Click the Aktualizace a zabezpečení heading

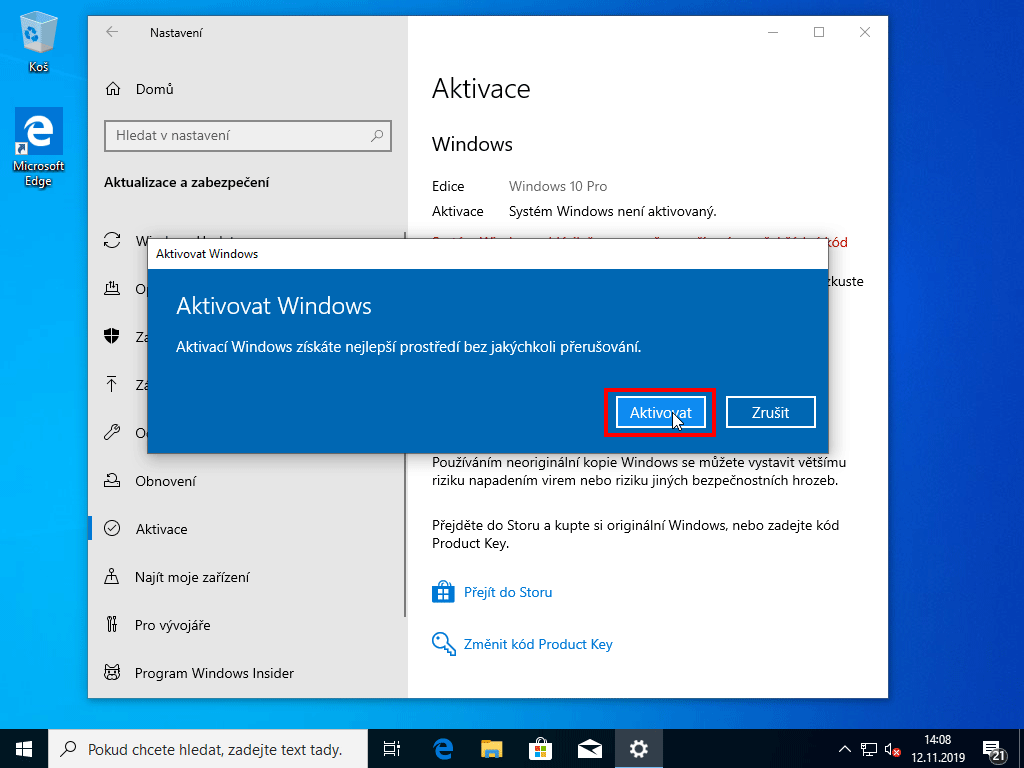click(187, 182)
